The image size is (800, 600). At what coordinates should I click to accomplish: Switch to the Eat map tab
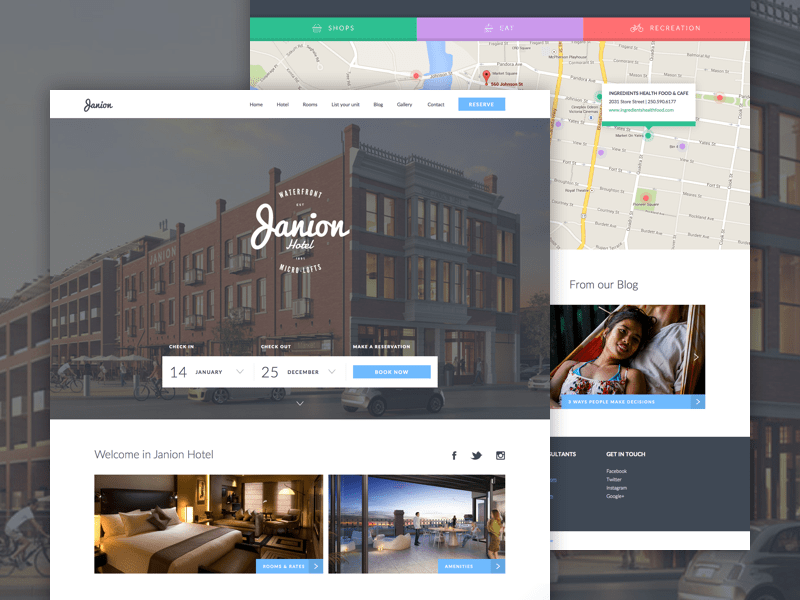click(499, 29)
